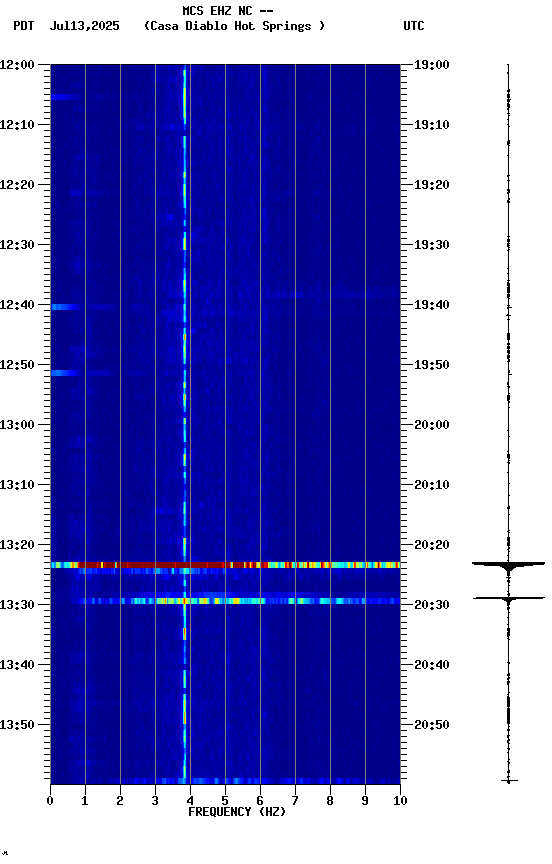Click the red broadband event band near 13:23

point(225,565)
